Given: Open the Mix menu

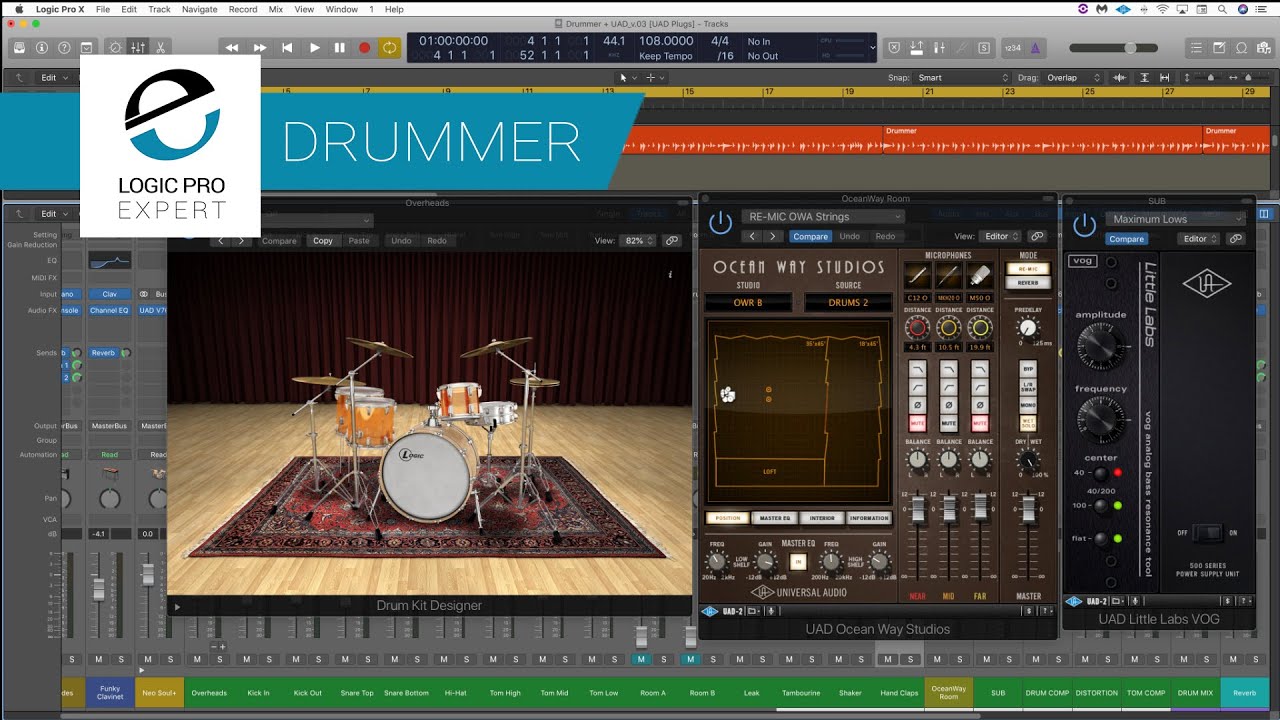Looking at the screenshot, I should click(x=276, y=9).
